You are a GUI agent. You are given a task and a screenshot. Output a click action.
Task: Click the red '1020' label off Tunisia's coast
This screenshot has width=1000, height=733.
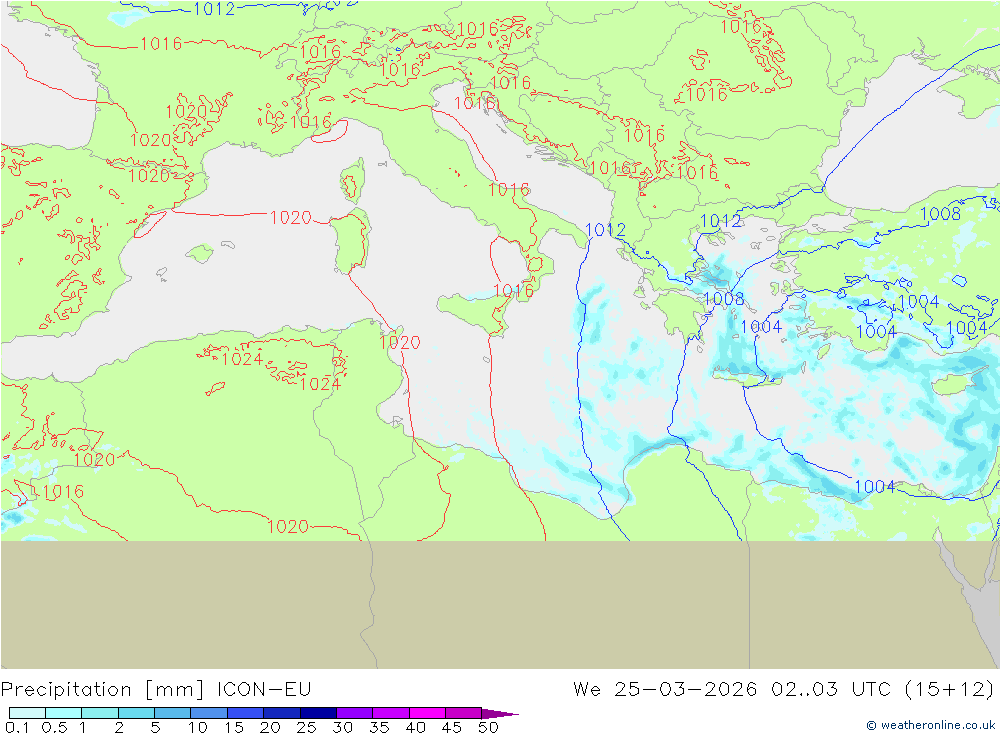pos(400,343)
